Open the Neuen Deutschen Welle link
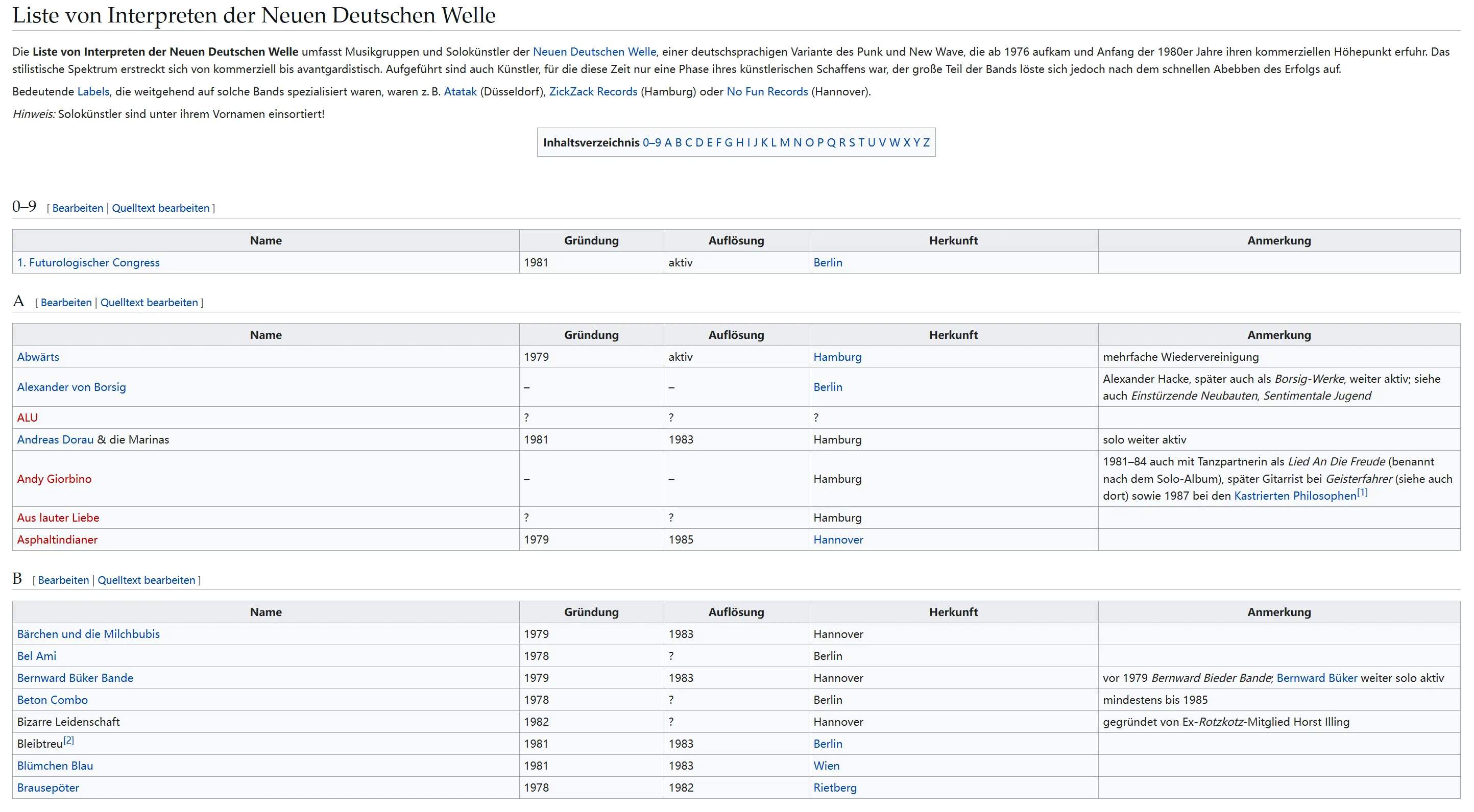 [x=594, y=52]
